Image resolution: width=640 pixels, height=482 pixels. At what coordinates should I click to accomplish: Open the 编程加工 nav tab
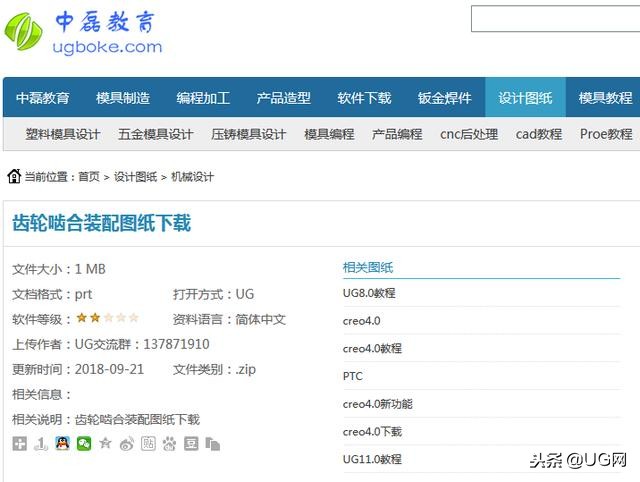tap(203, 98)
